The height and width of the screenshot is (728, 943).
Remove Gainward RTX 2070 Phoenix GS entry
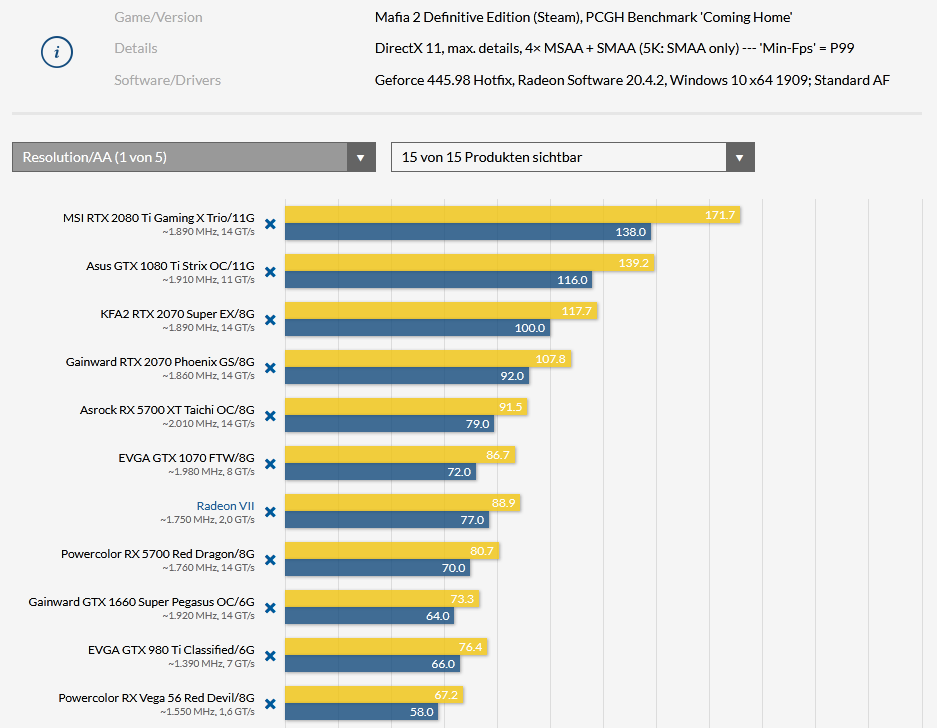pos(271,368)
